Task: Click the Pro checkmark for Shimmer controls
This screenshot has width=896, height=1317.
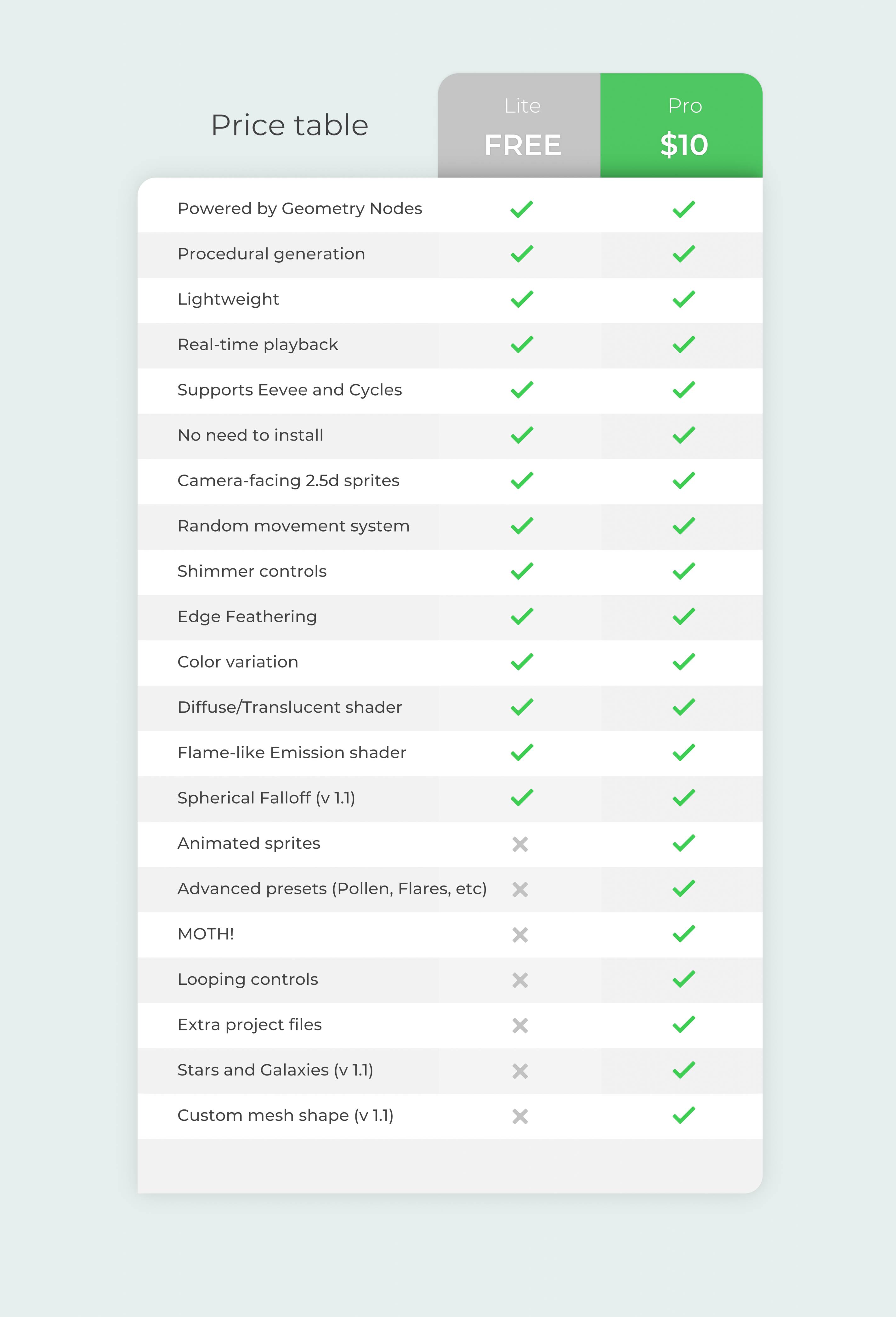Action: [683, 571]
